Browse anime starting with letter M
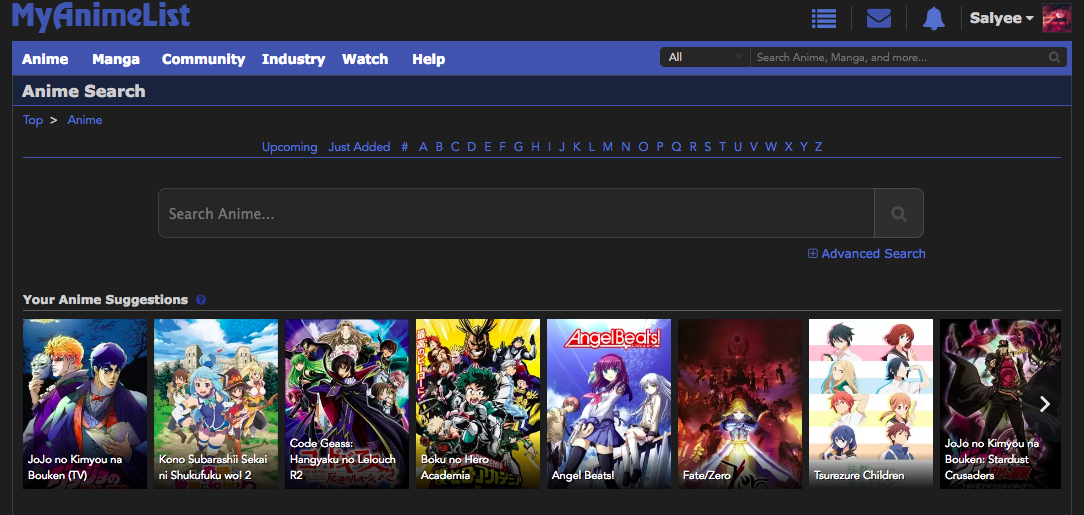This screenshot has height=515, width=1084. (x=608, y=147)
